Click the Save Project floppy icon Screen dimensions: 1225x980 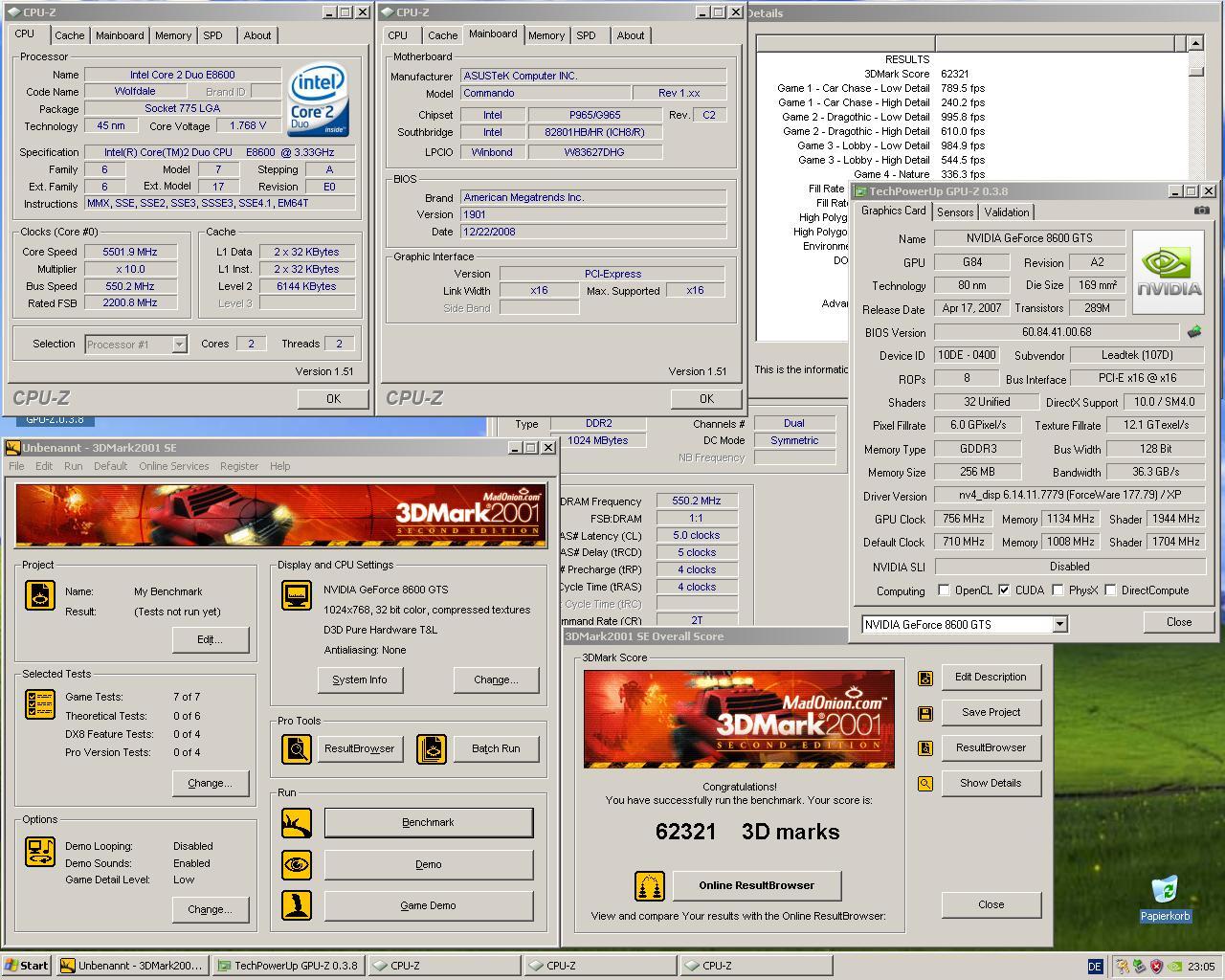pos(924,713)
